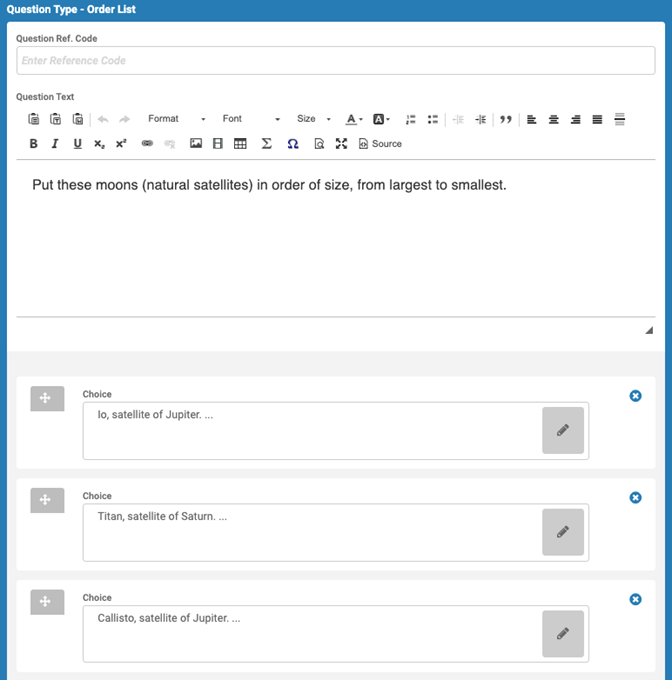Open the Font dropdown
The width and height of the screenshot is (672, 680).
[251, 119]
